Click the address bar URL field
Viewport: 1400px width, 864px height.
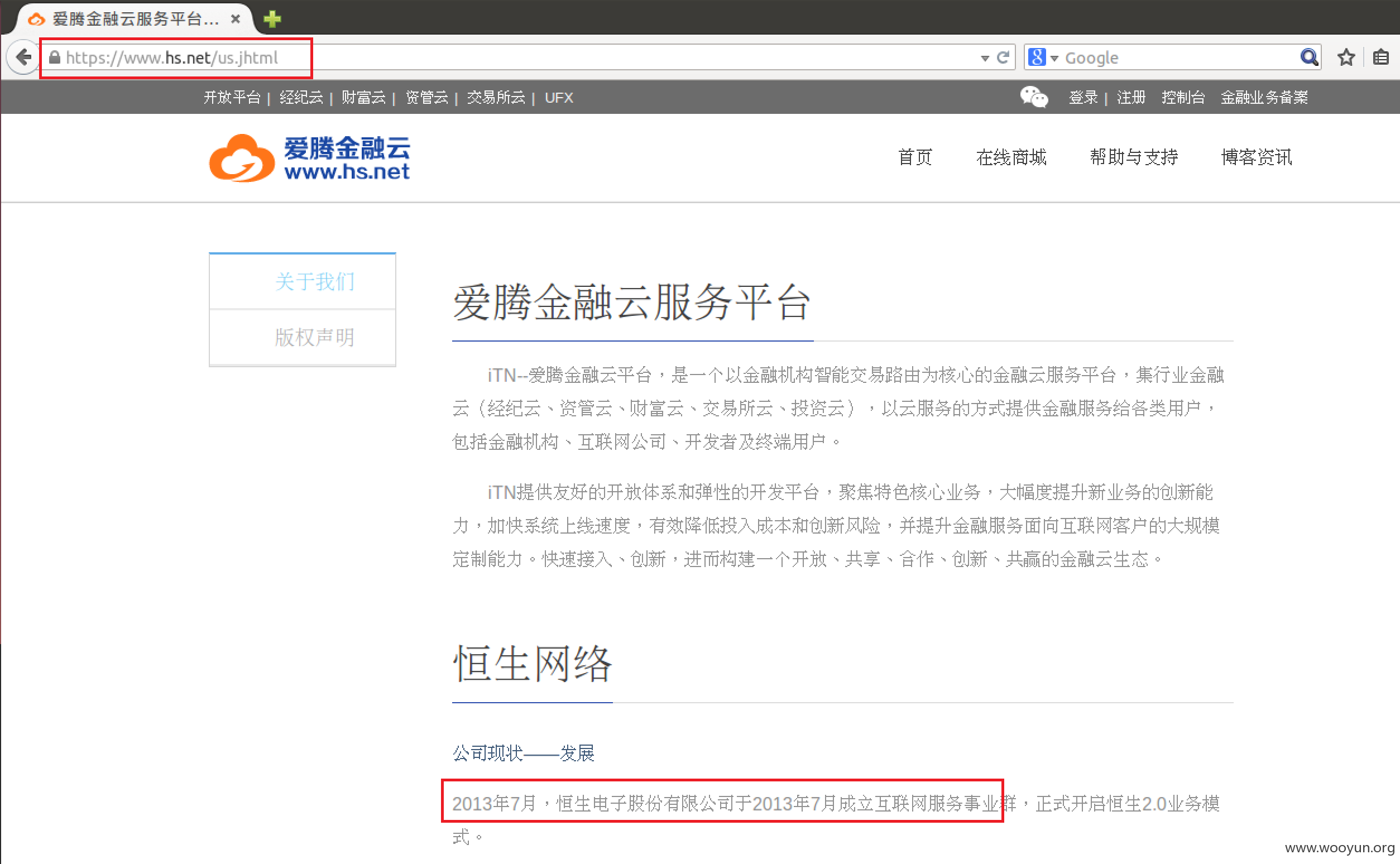(514, 57)
